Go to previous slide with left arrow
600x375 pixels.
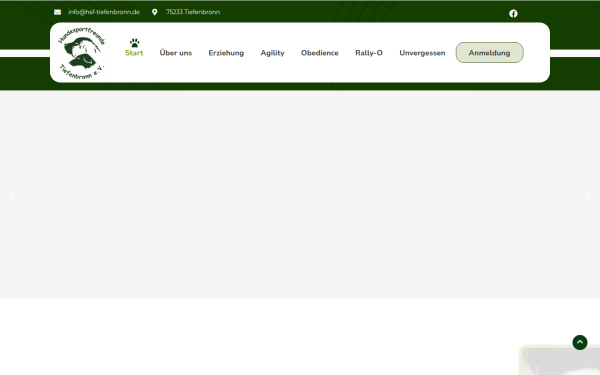pos(13,195)
